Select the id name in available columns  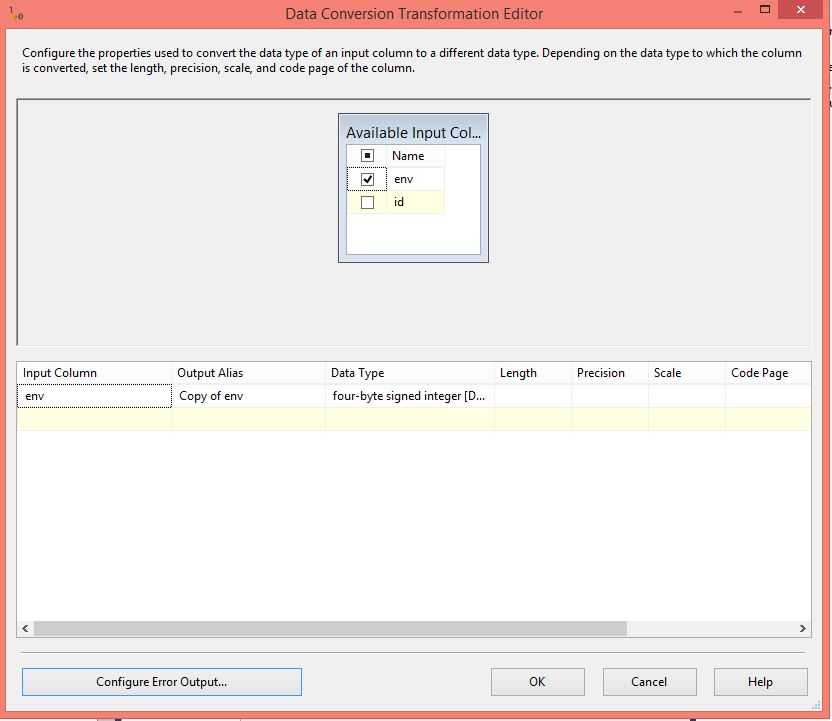pos(399,202)
